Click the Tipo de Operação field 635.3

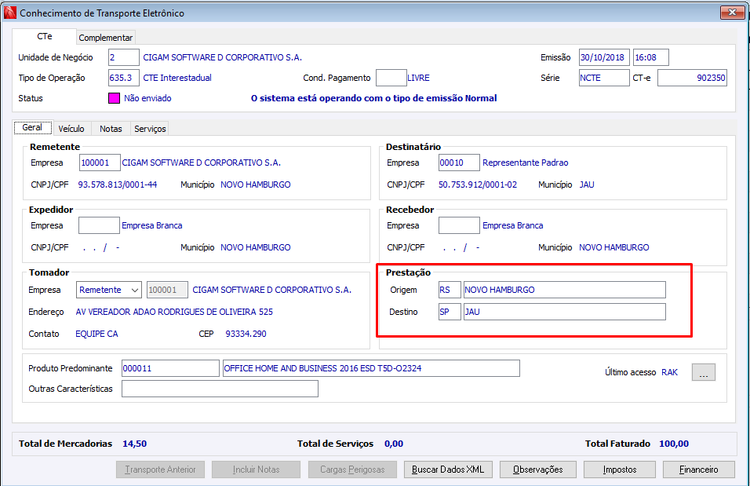(123, 77)
